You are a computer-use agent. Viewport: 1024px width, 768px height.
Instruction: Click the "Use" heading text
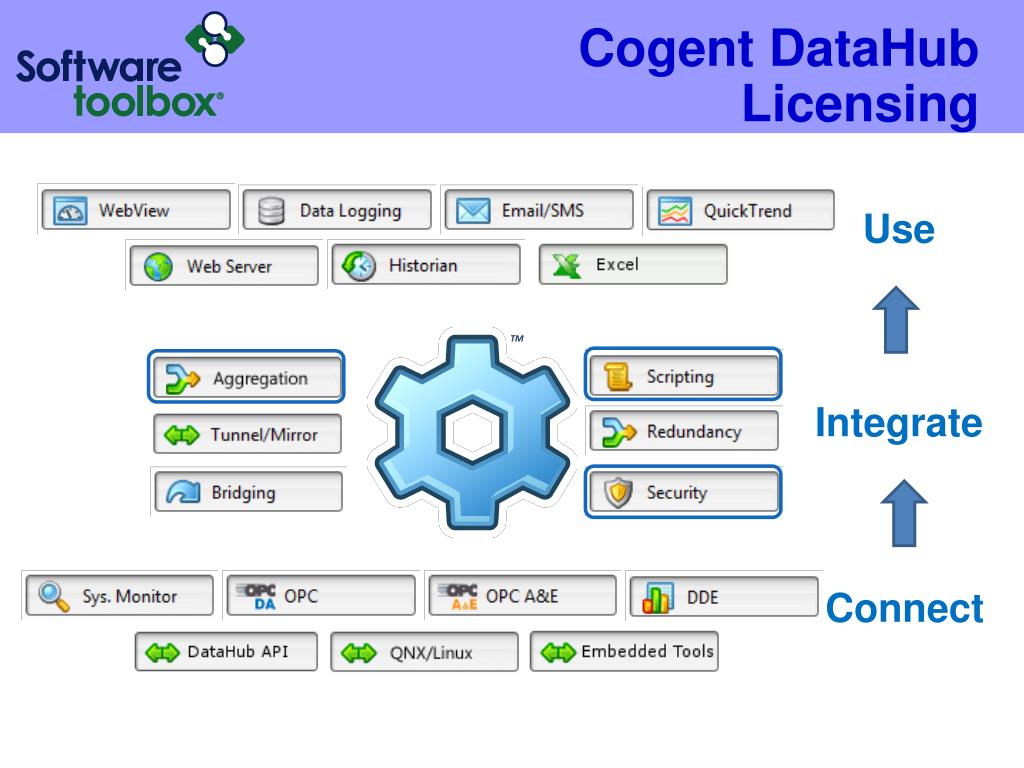(899, 229)
